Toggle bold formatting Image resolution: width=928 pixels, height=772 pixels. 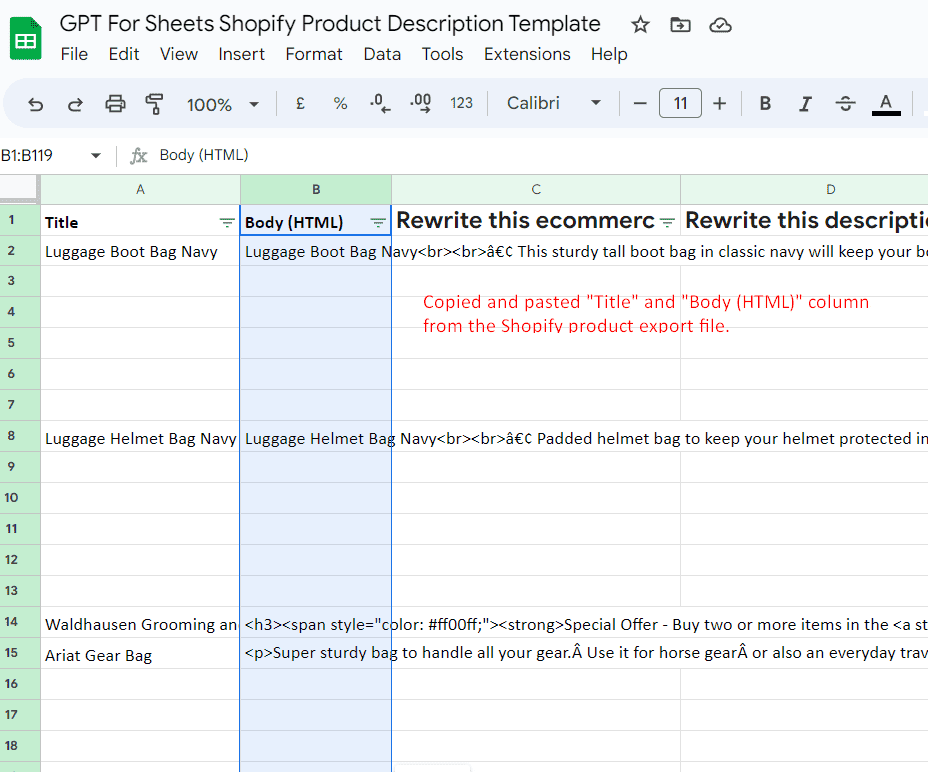click(765, 104)
